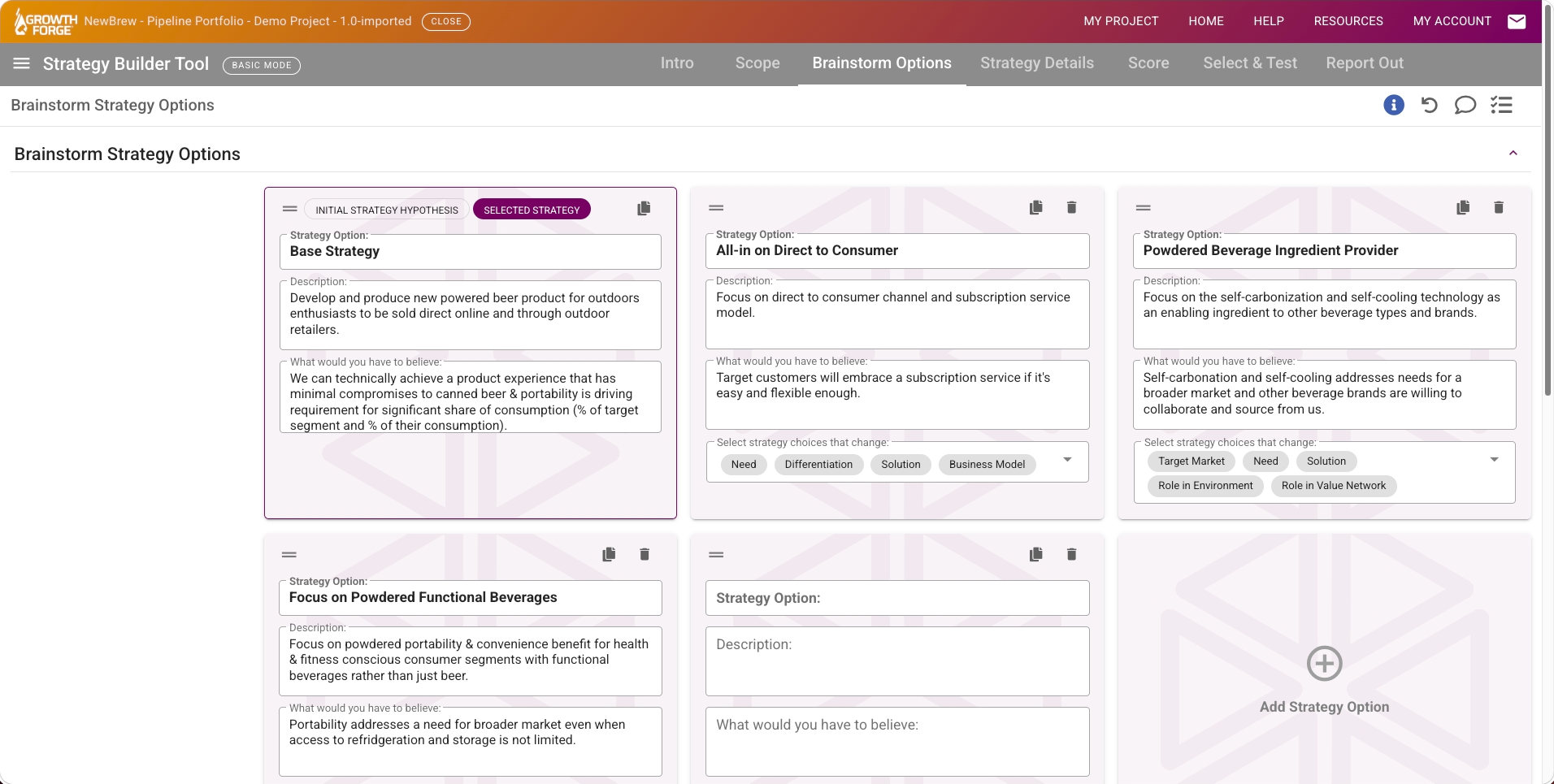
Task: Delete the empty strategy option card
Action: point(1071,555)
